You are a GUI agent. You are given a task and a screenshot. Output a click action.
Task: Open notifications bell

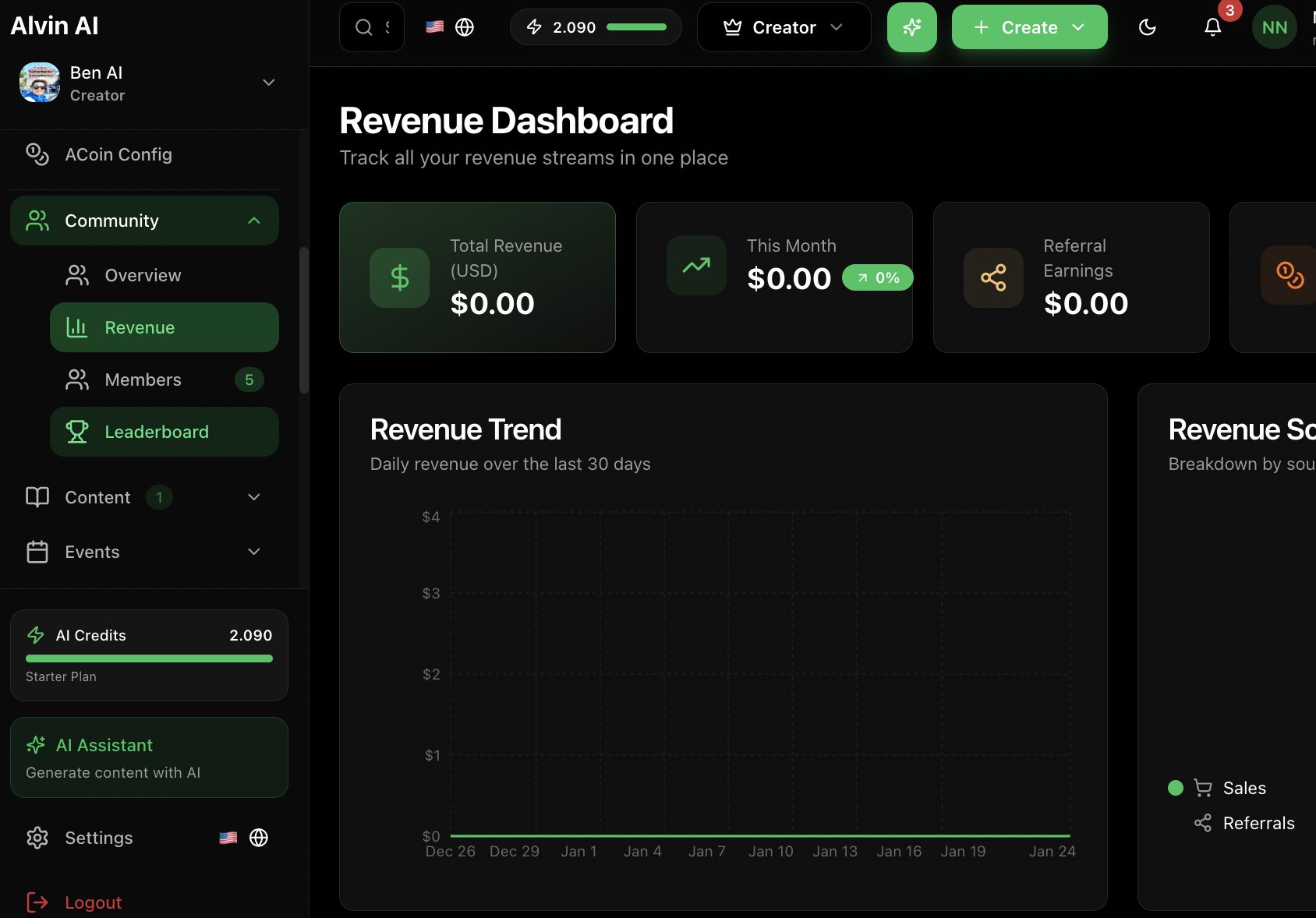click(1213, 27)
